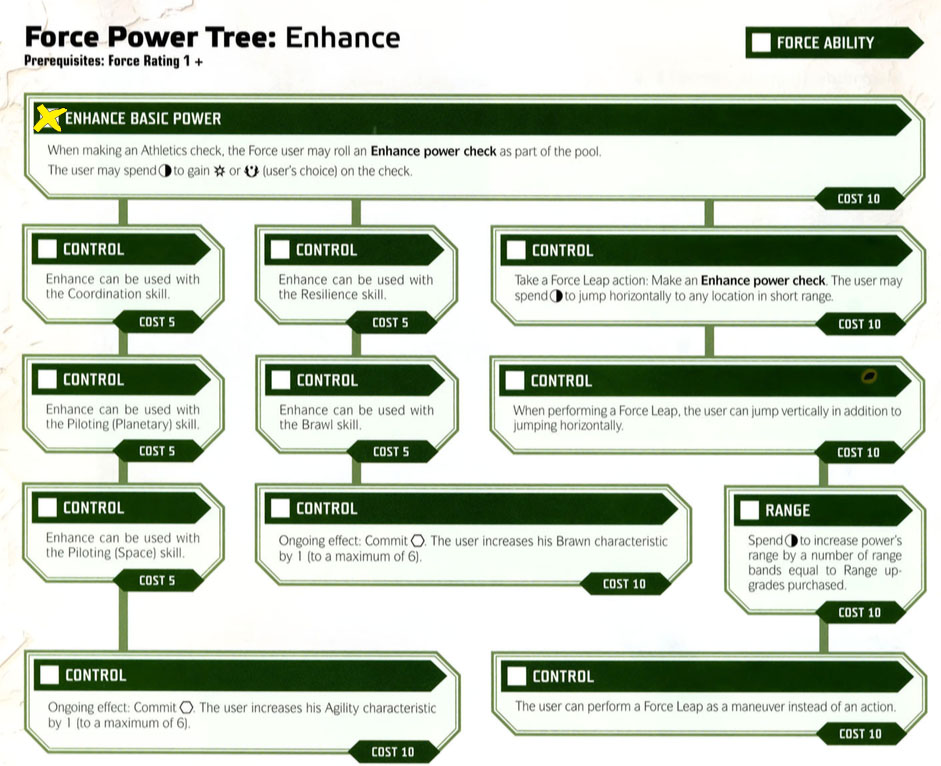The image size is (941, 766).
Task: Check the Force Ability legend checkbox
Action: [x=762, y=42]
